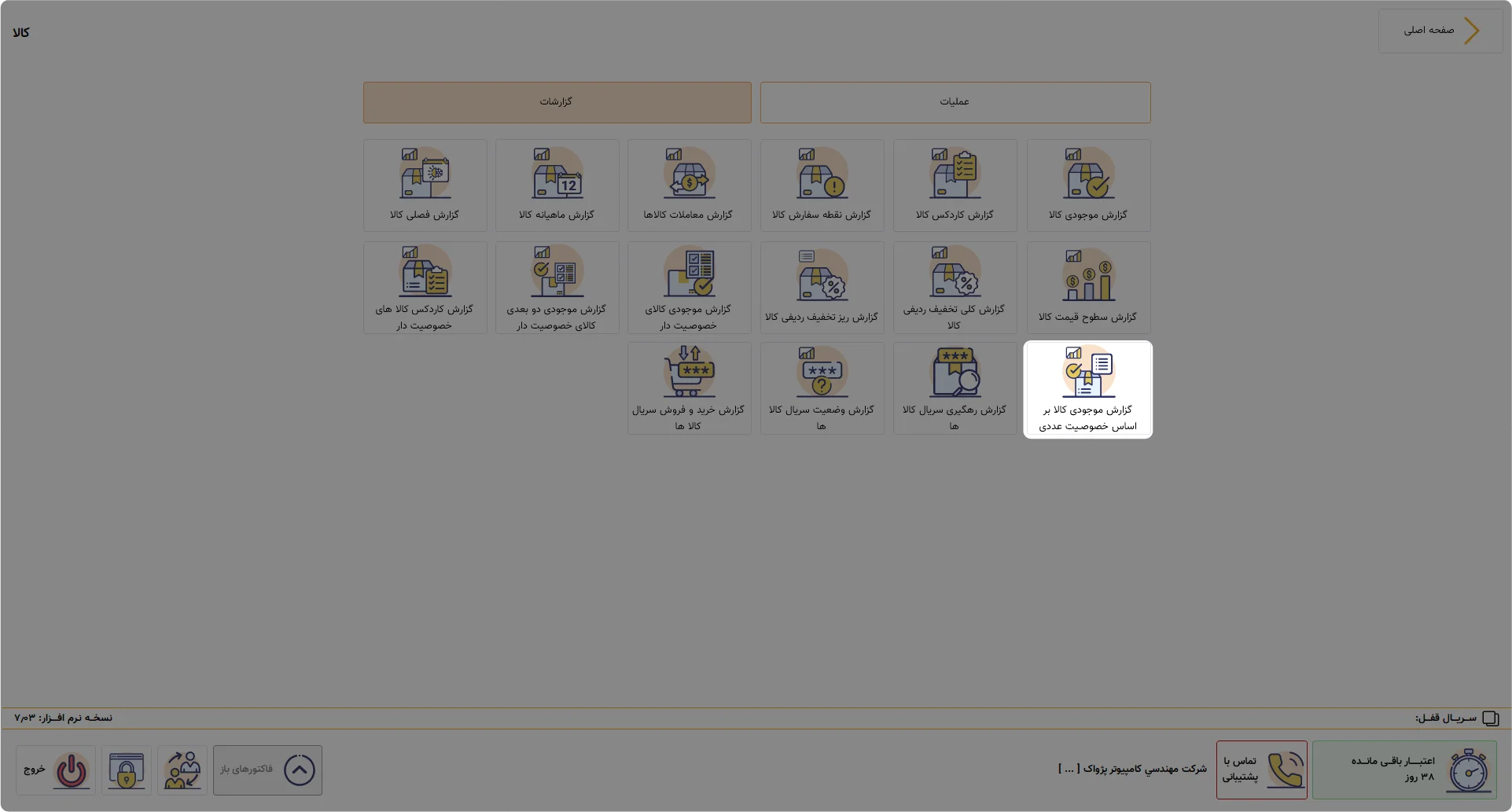Viewport: 1512px width, 812px height.
Task: Click the lock screen icon
Action: pyautogui.click(x=127, y=770)
